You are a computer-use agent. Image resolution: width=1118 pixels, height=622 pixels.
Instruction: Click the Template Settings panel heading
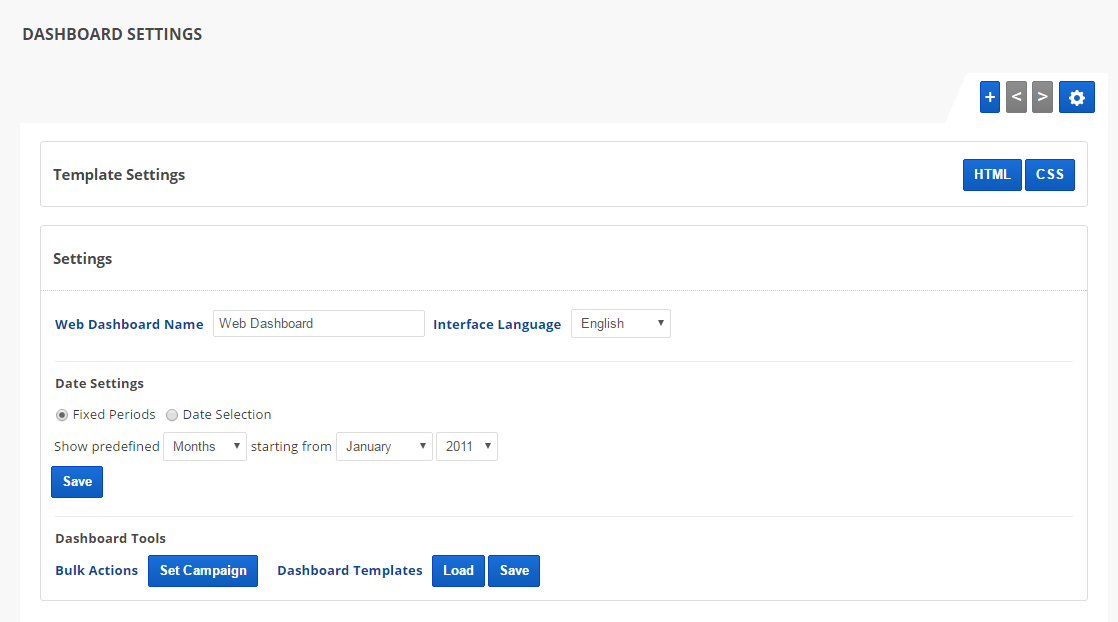pyautogui.click(x=119, y=175)
